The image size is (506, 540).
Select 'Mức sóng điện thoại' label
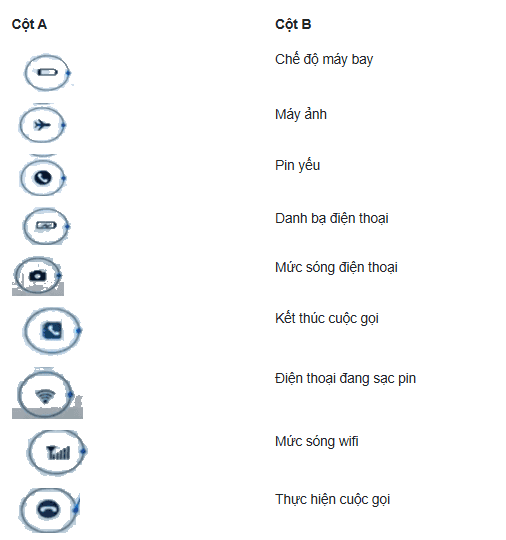pyautogui.click(x=336, y=268)
